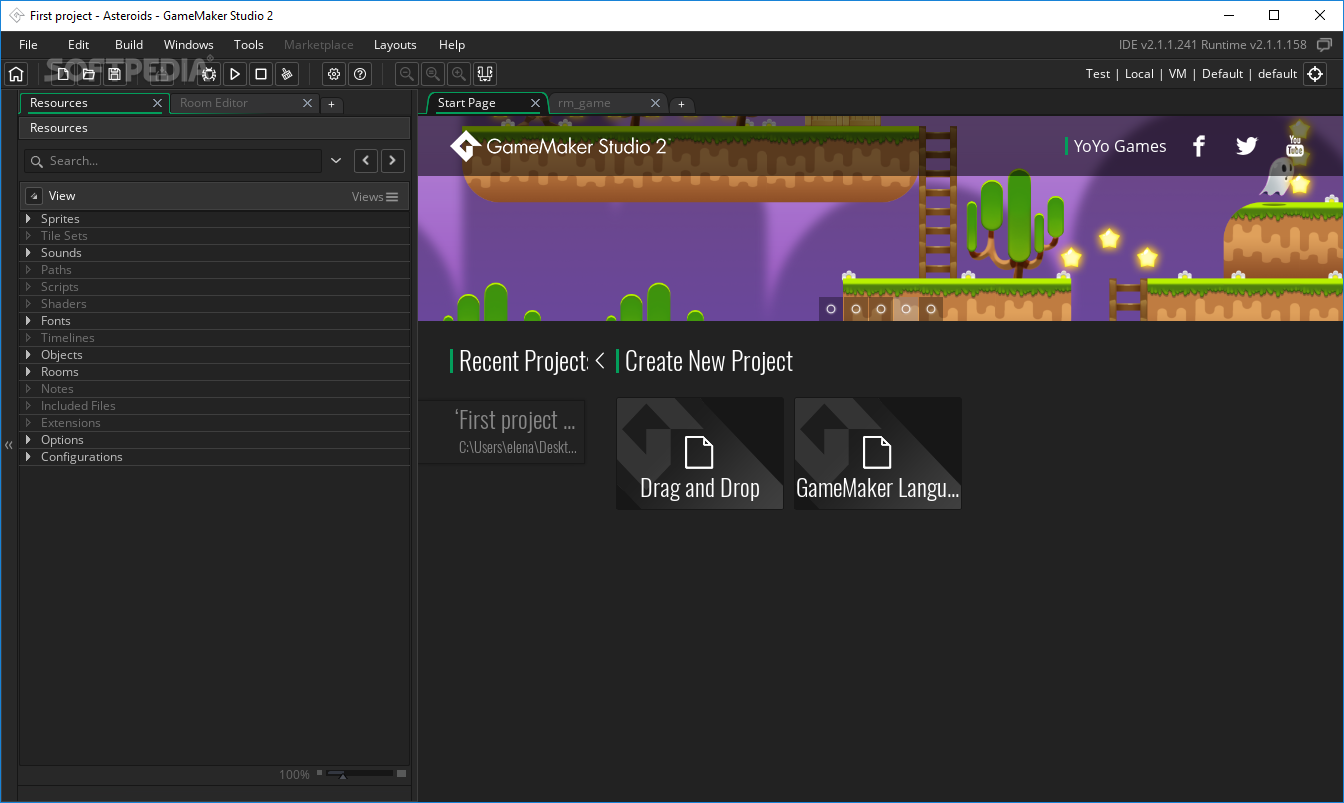
Task: Collapse the View section triangle button
Action: click(34, 197)
